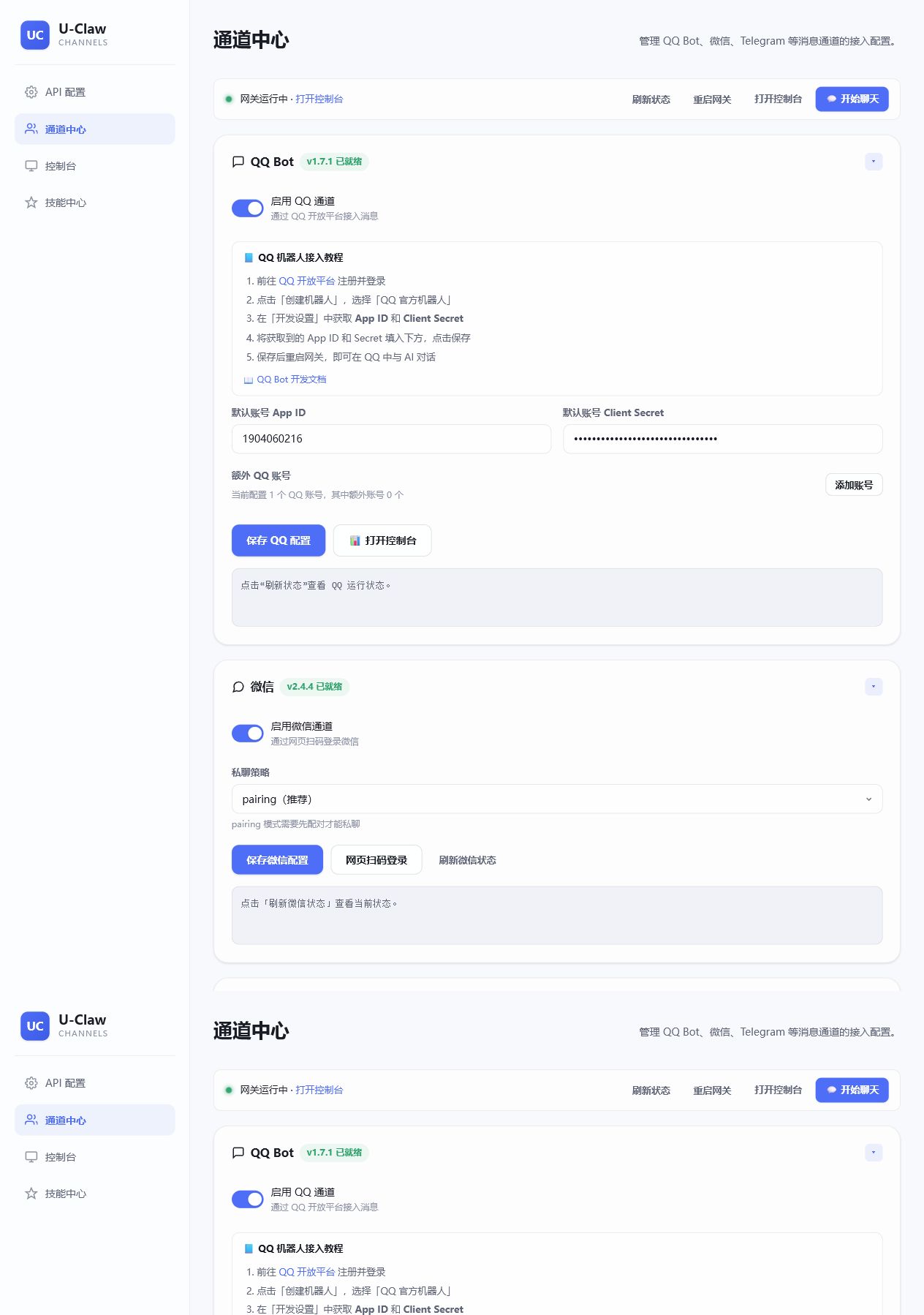Focus the 默认账号 App ID field
The image size is (924, 1315).
(391, 439)
